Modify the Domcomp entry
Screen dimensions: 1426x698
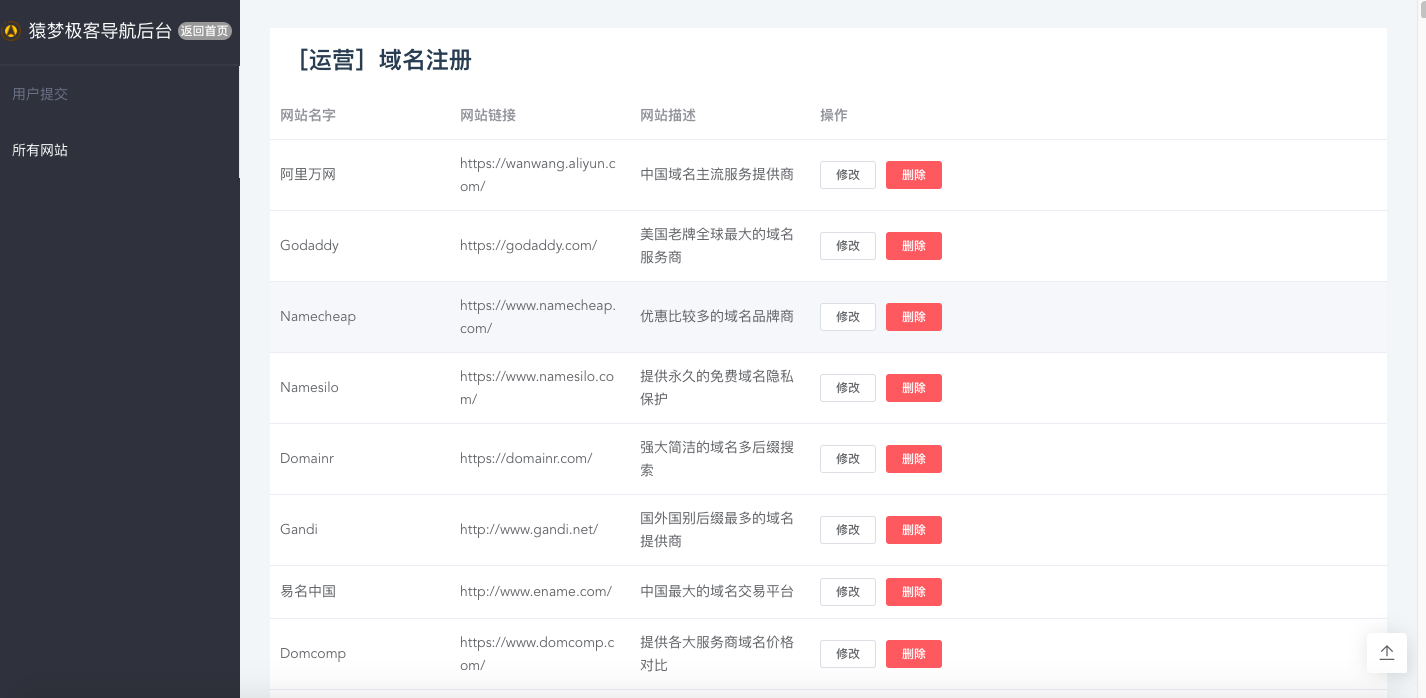[x=848, y=654]
